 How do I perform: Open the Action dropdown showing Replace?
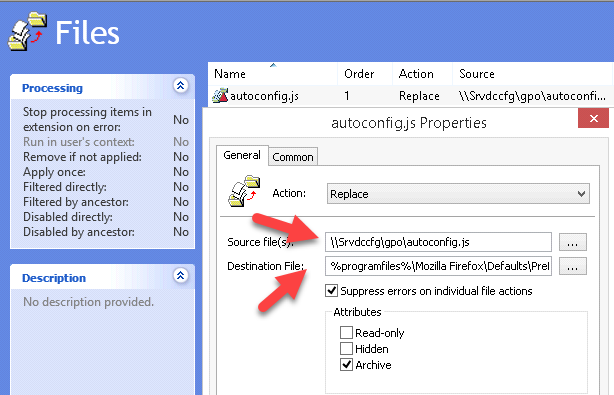point(458,194)
